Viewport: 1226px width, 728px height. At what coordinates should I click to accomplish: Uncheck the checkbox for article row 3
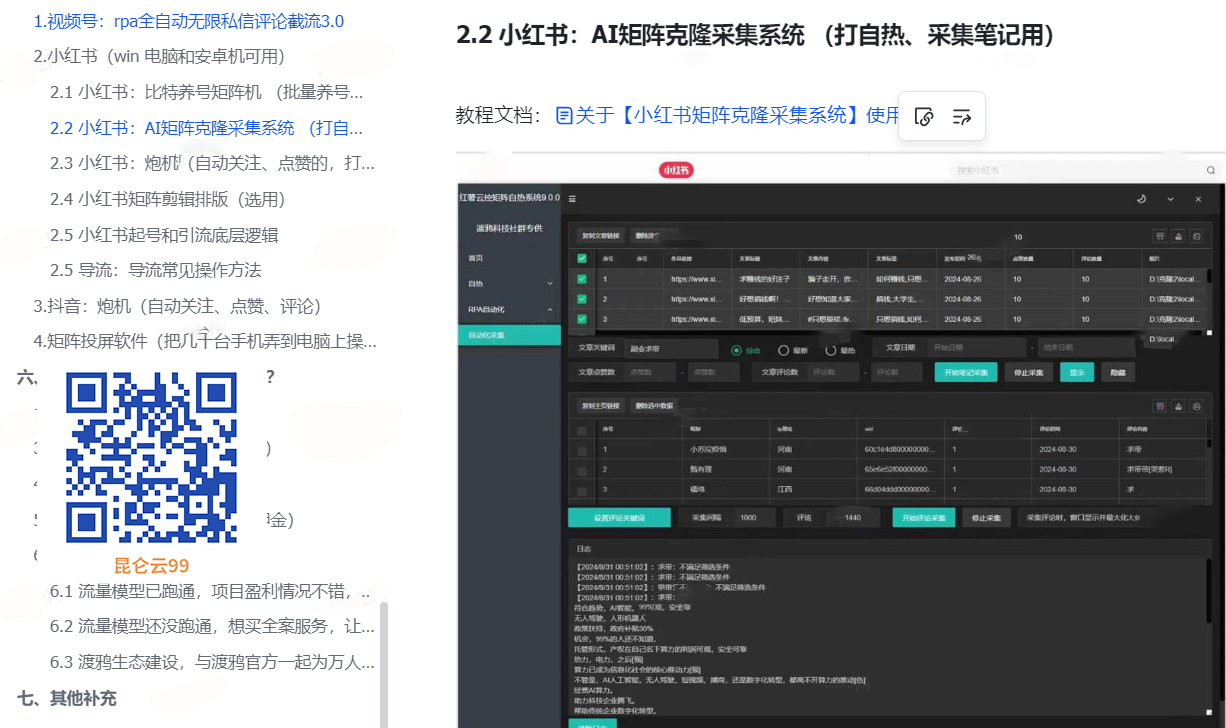(x=583, y=319)
